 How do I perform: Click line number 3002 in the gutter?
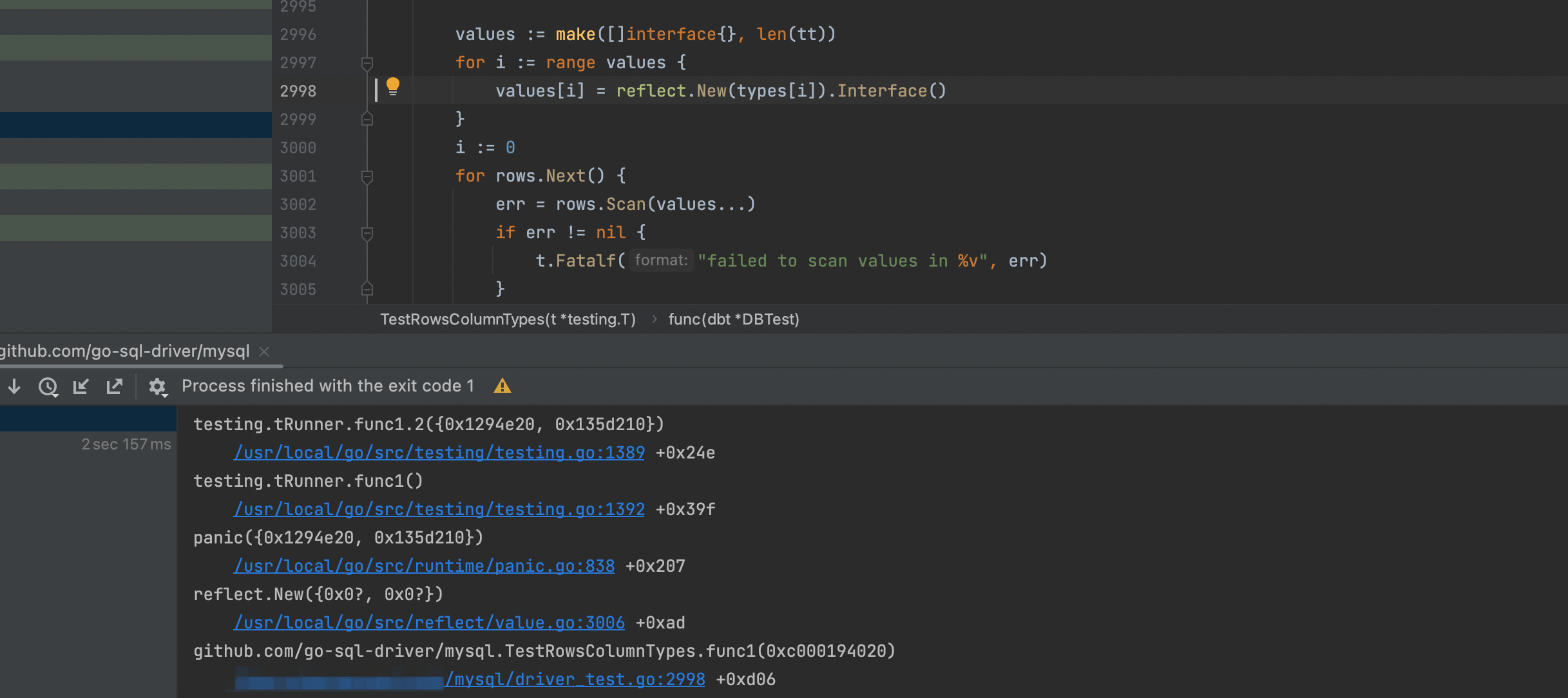[x=298, y=205]
